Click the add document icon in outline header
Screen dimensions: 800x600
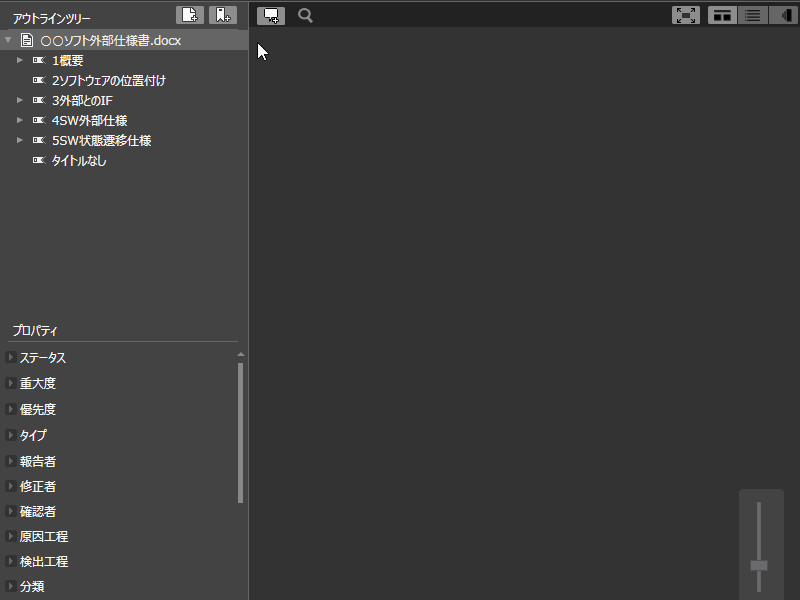coord(190,14)
